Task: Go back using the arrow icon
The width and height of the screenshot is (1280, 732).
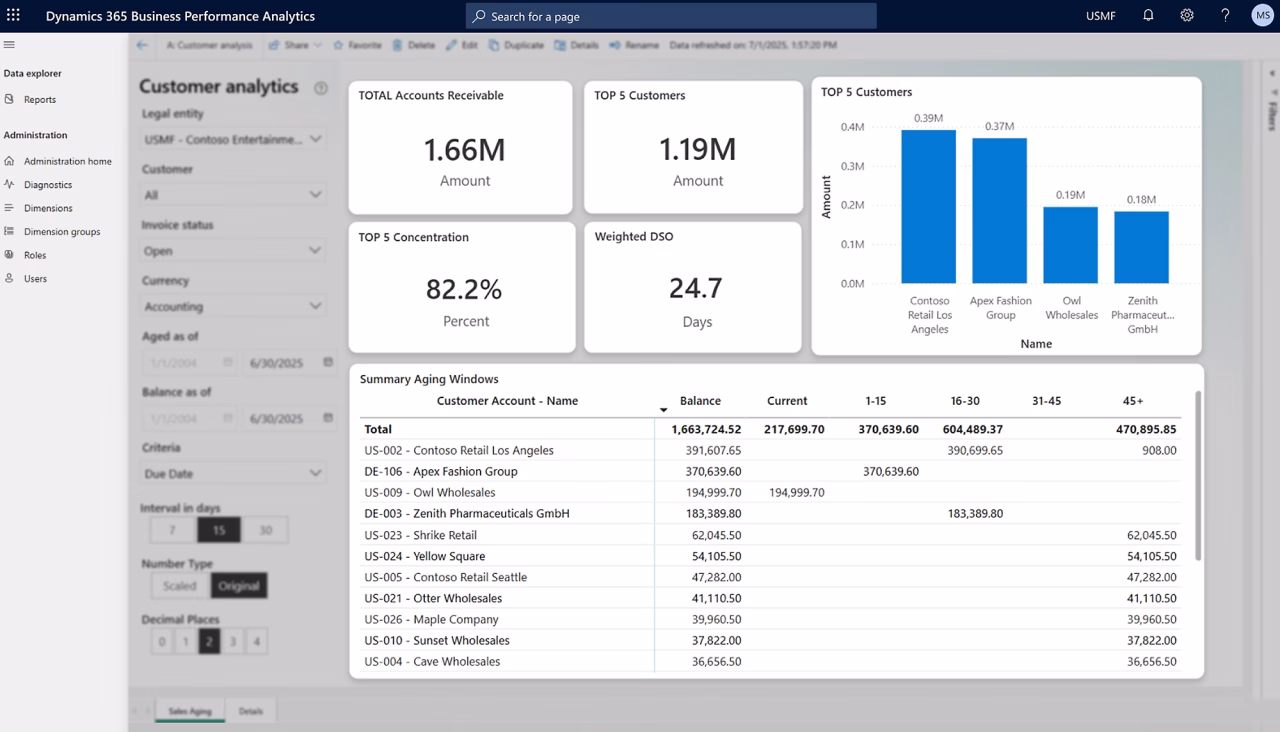Action: click(x=142, y=45)
